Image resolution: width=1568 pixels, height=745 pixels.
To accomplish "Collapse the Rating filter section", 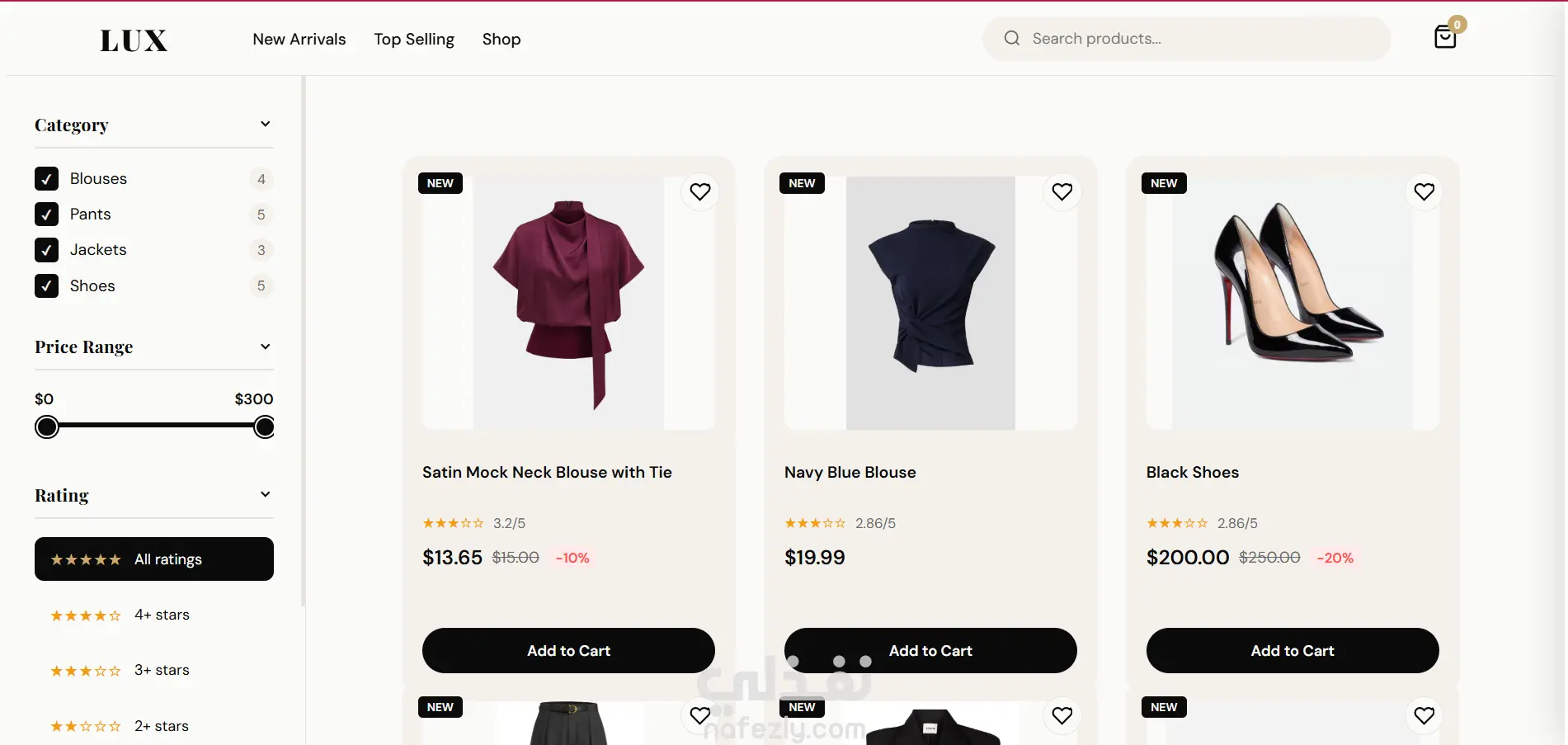I will (266, 494).
